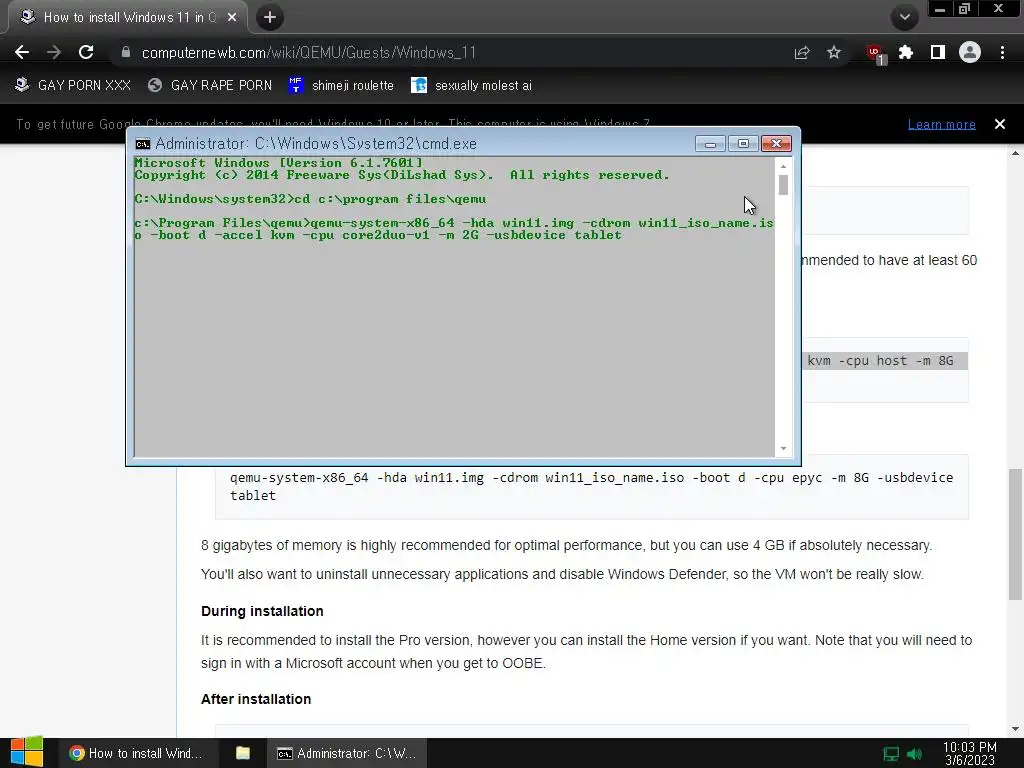Click the 'During installation' heading
The width and height of the screenshot is (1024, 768).
262,611
